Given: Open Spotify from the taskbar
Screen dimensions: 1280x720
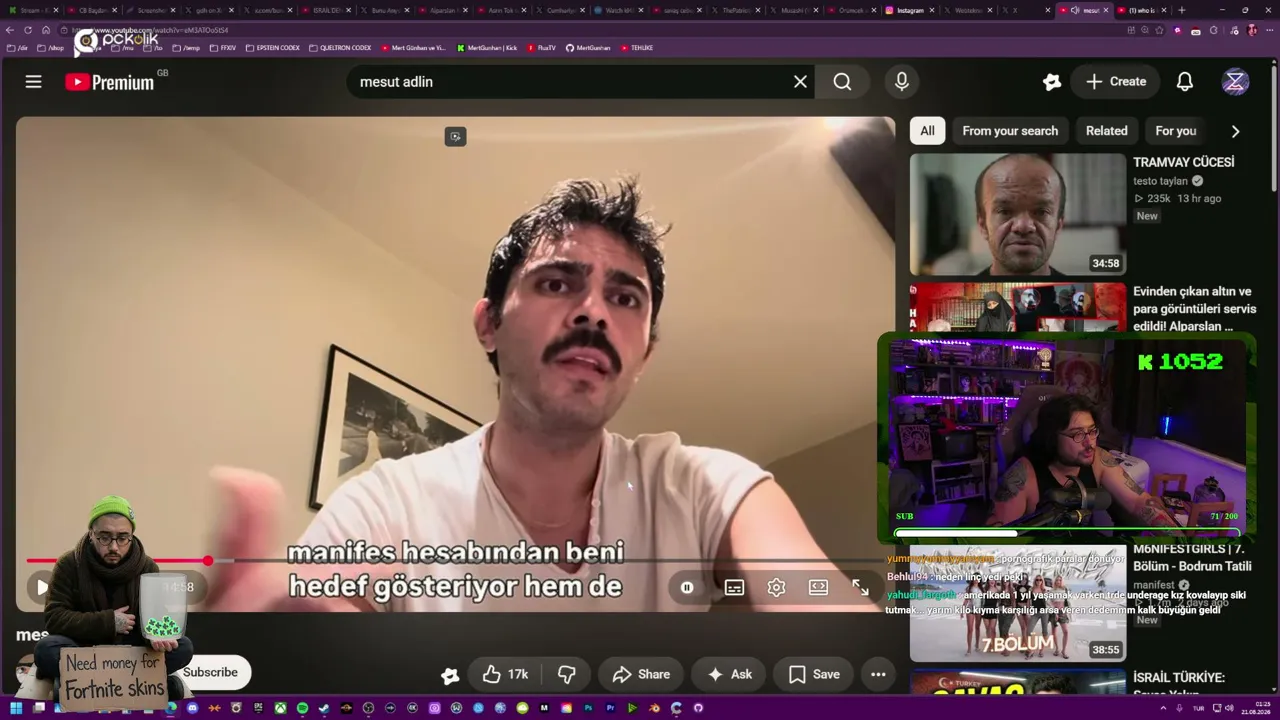Looking at the screenshot, I should (x=302, y=708).
